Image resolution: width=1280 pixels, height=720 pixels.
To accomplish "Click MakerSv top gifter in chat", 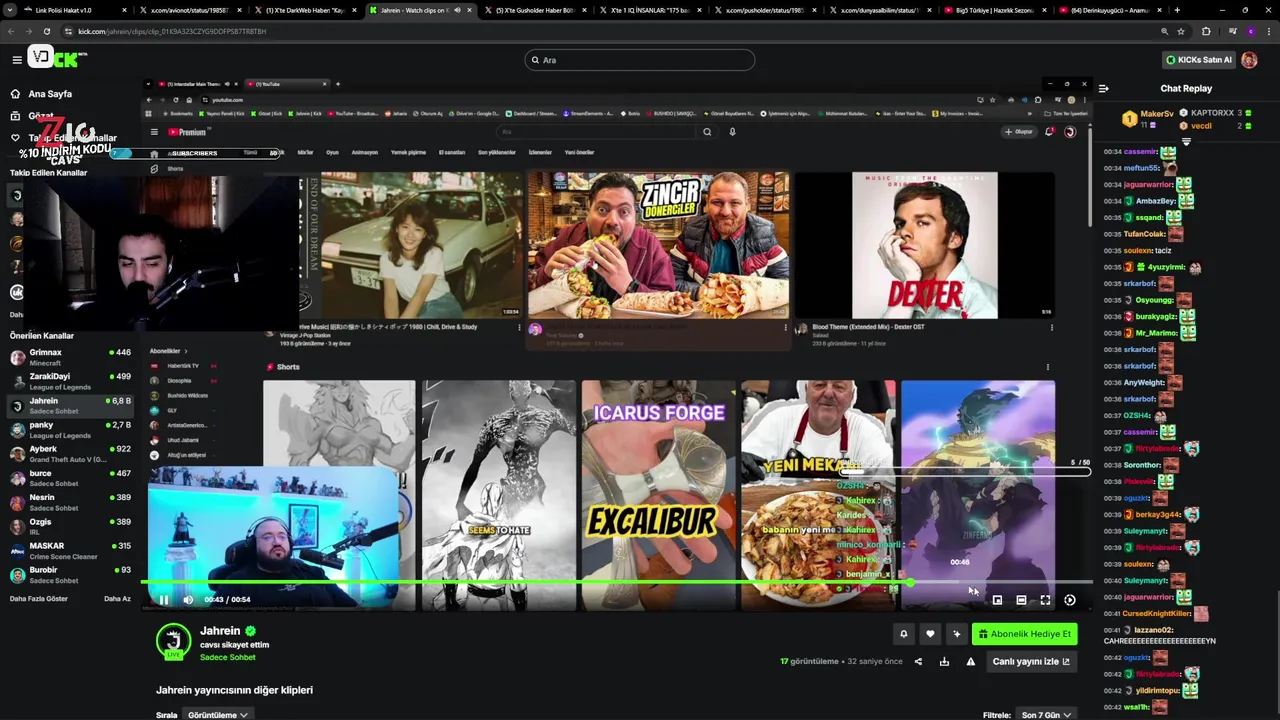I will pos(1157,114).
